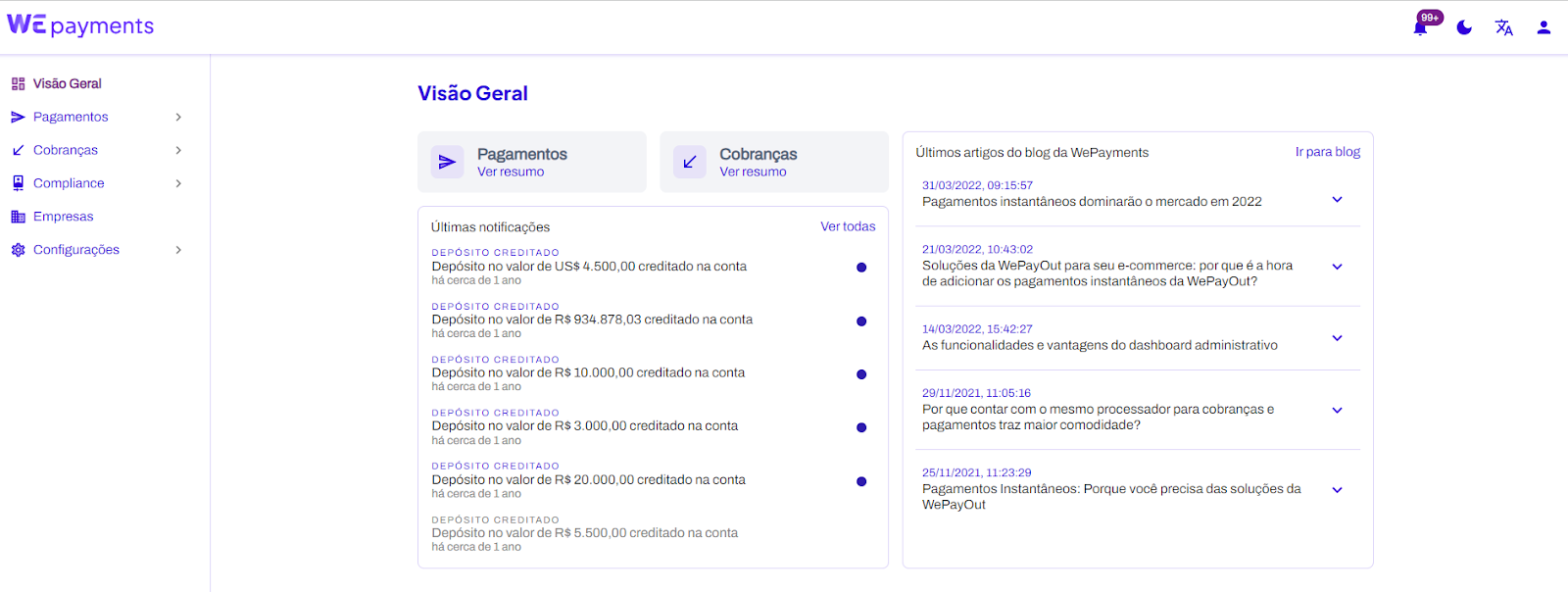Screen dimensions: 1568x592
Task: Mark R$ 934.878,03 deposit notification dot
Action: 861,321
